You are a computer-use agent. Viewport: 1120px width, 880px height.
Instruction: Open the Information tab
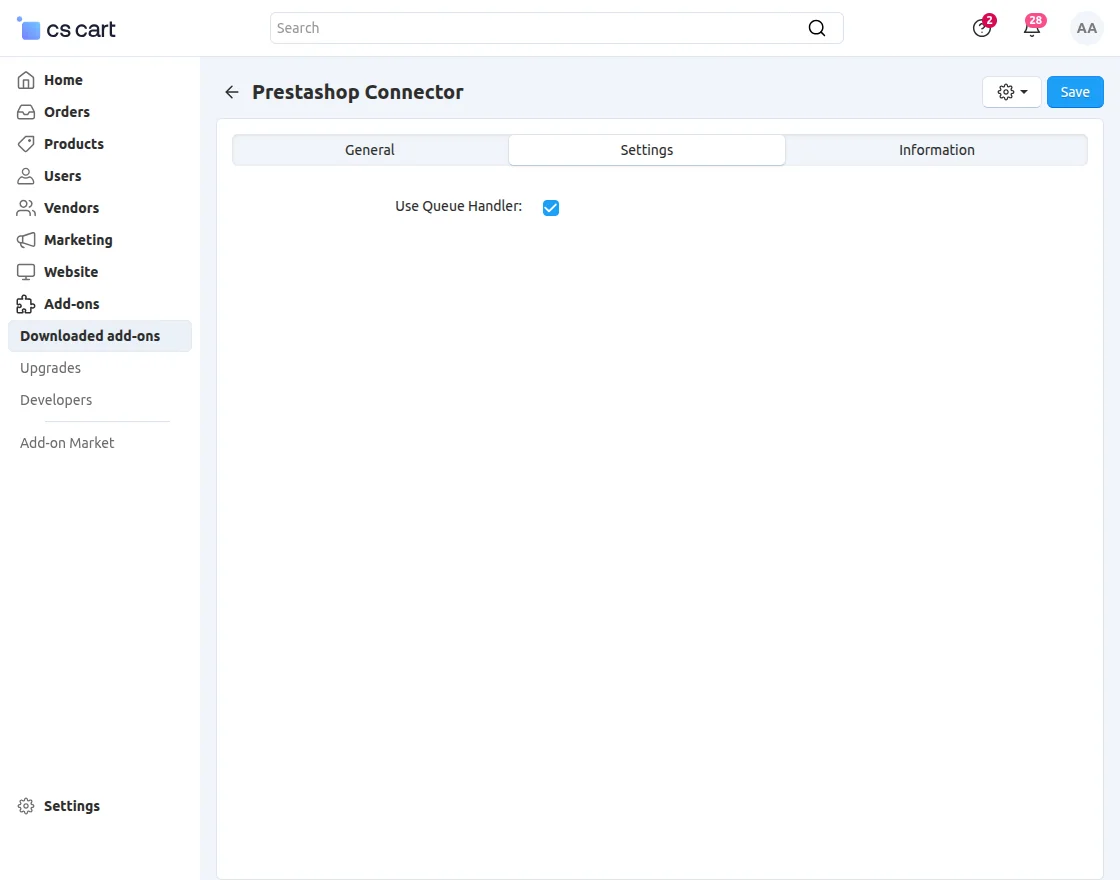point(936,149)
